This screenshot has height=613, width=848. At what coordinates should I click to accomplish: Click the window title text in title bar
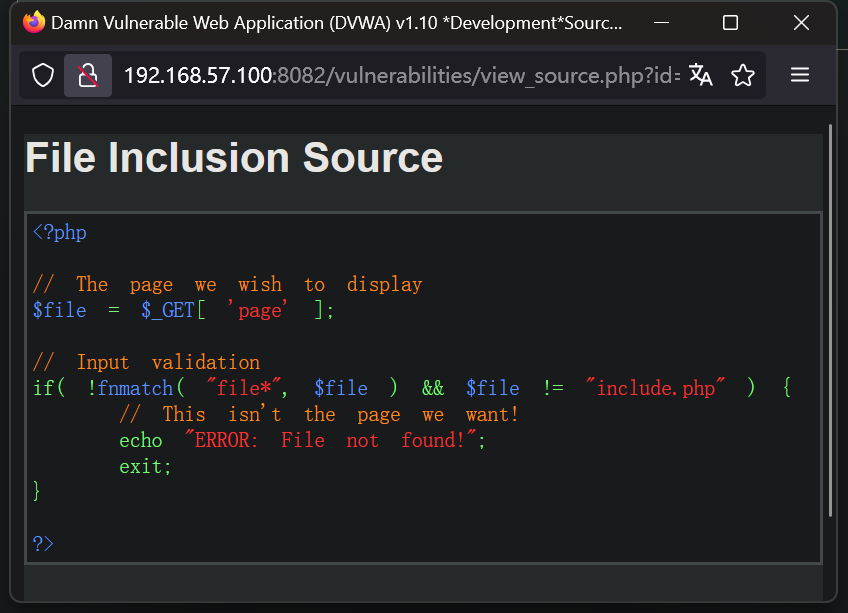336,23
